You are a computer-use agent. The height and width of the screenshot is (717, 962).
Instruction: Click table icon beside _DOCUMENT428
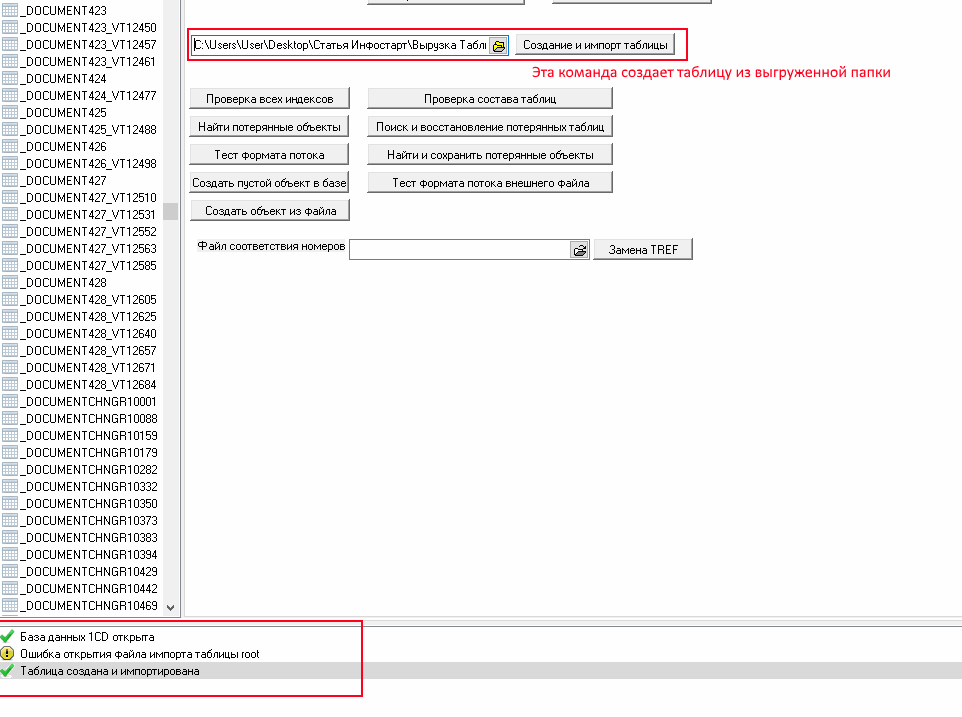pyautogui.click(x=11, y=283)
